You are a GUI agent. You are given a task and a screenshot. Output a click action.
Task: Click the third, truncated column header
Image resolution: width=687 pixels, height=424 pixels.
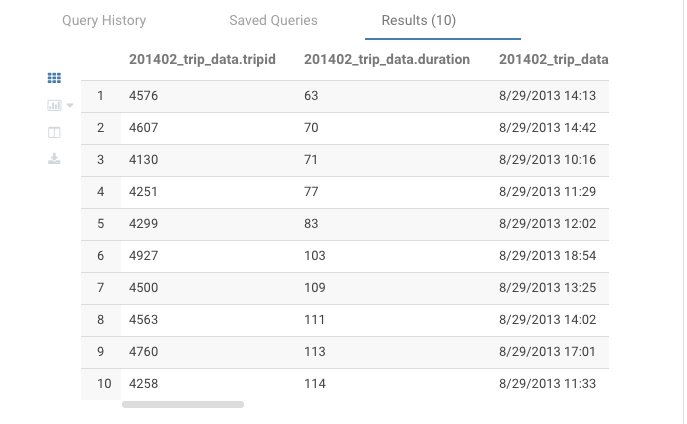point(553,60)
